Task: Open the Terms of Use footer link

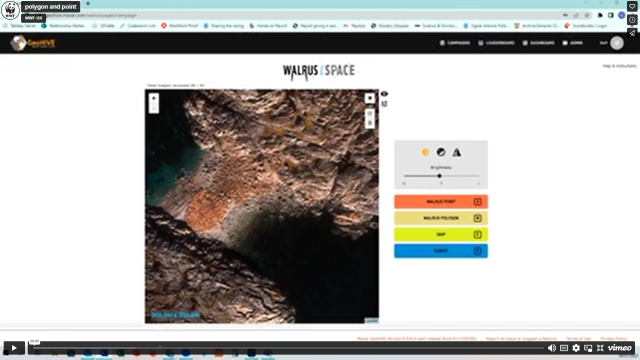Action: 578,338
